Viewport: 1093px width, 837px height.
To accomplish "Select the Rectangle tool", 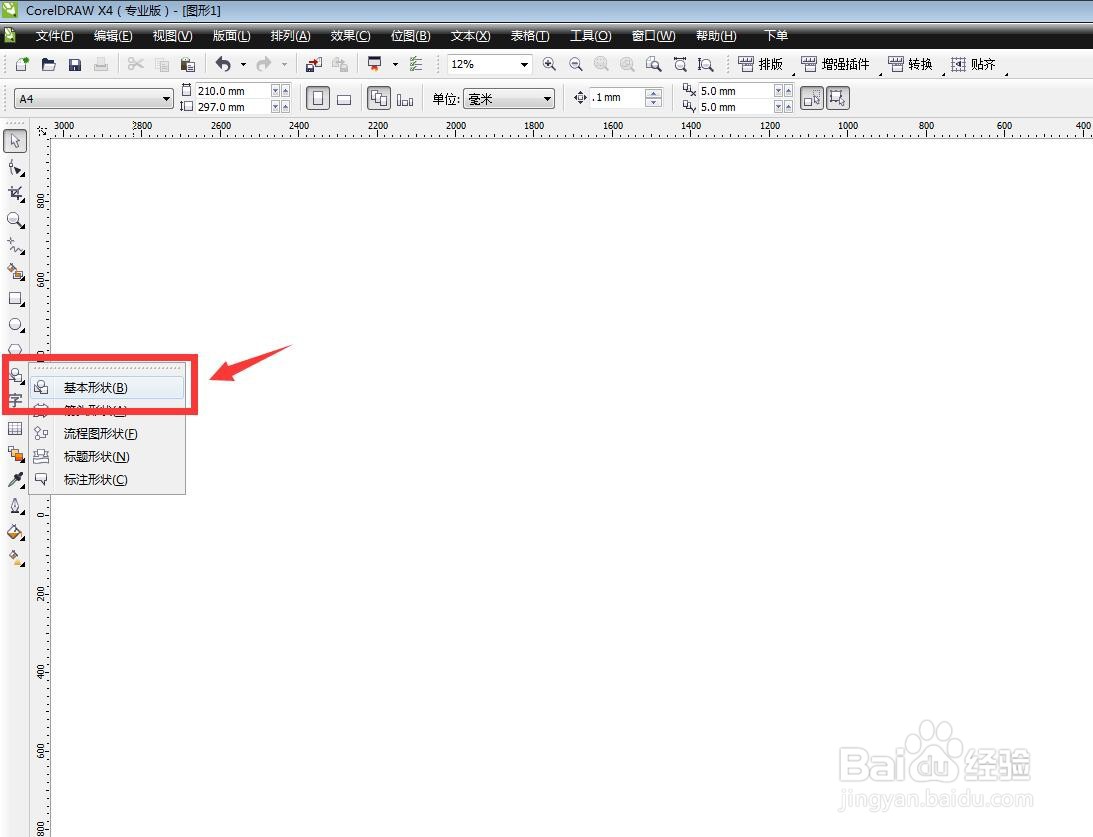I will 15,299.
